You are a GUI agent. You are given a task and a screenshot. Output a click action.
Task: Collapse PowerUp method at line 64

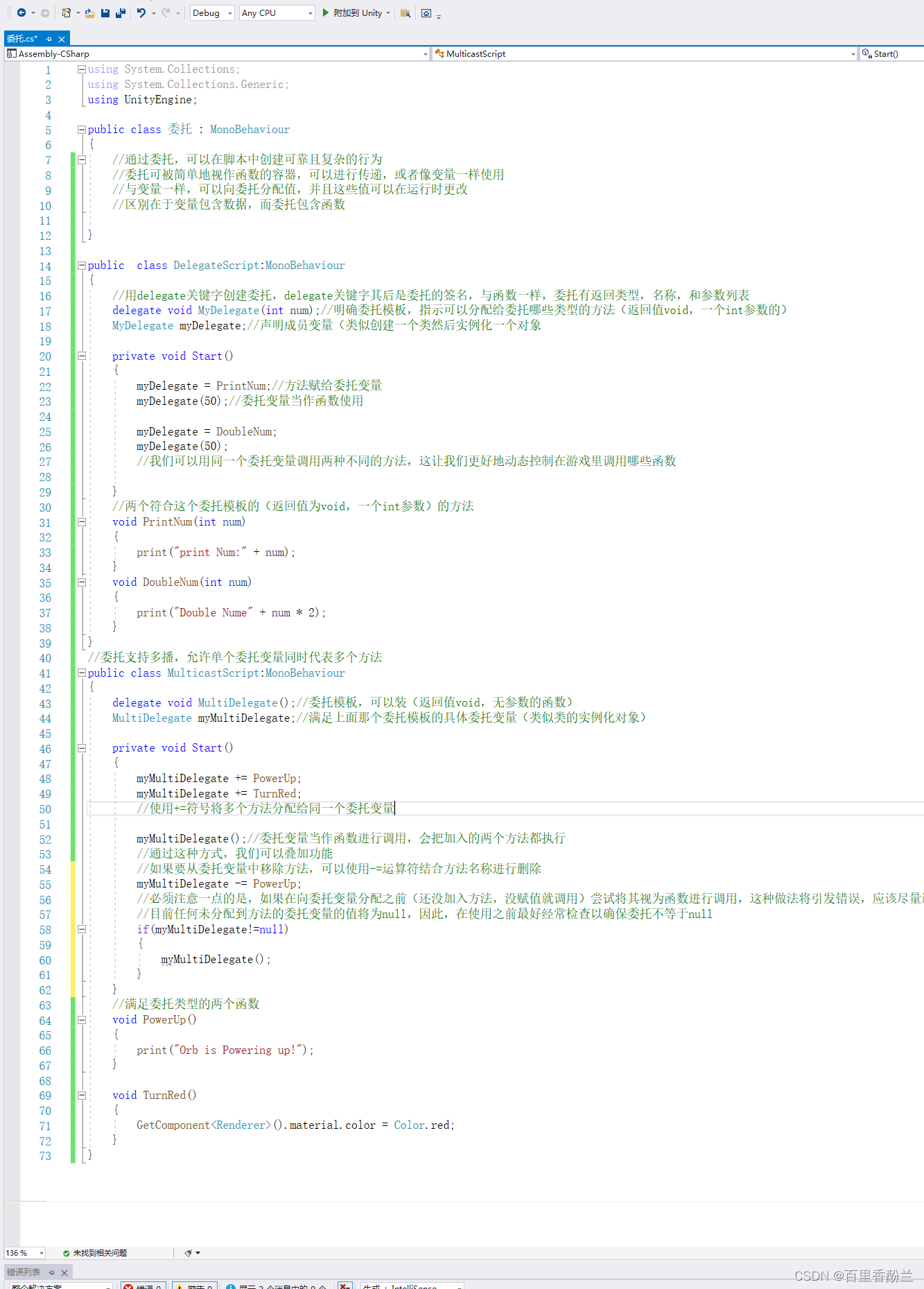click(x=82, y=1020)
